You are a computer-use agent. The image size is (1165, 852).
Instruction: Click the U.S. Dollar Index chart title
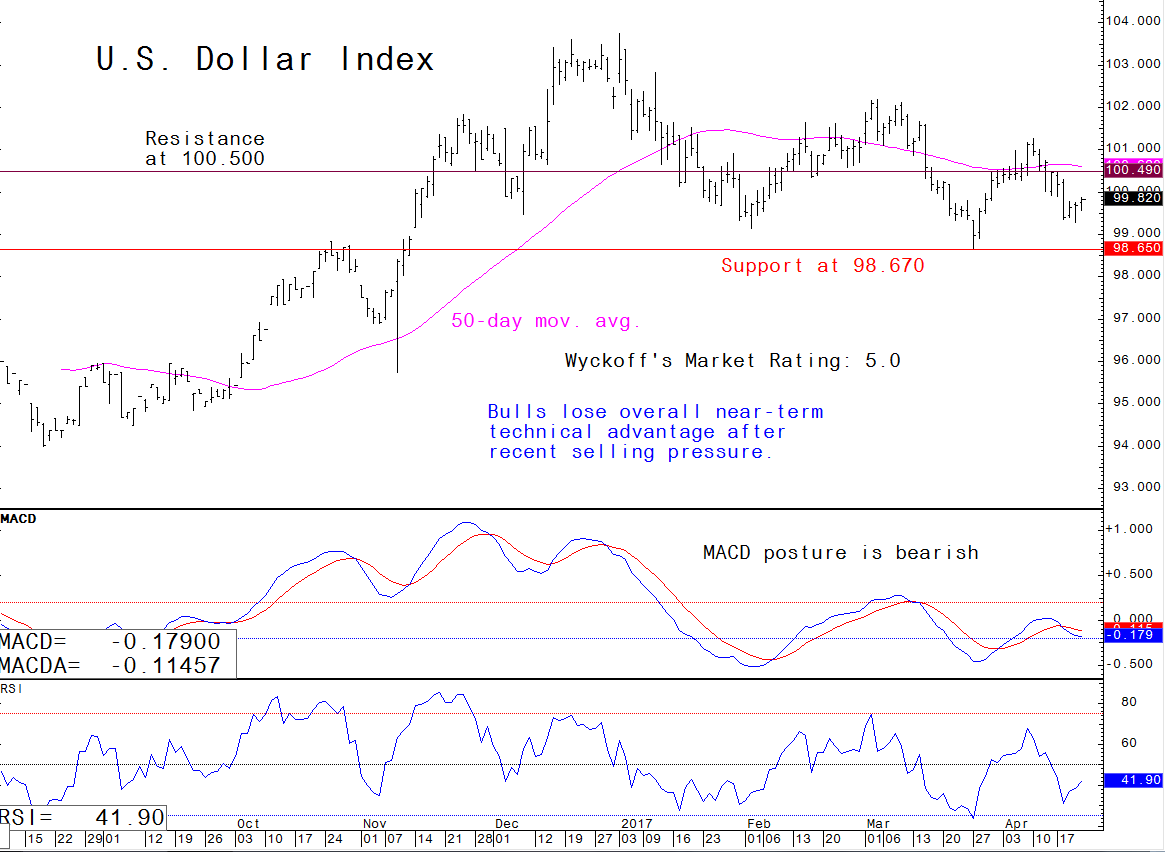[x=265, y=60]
